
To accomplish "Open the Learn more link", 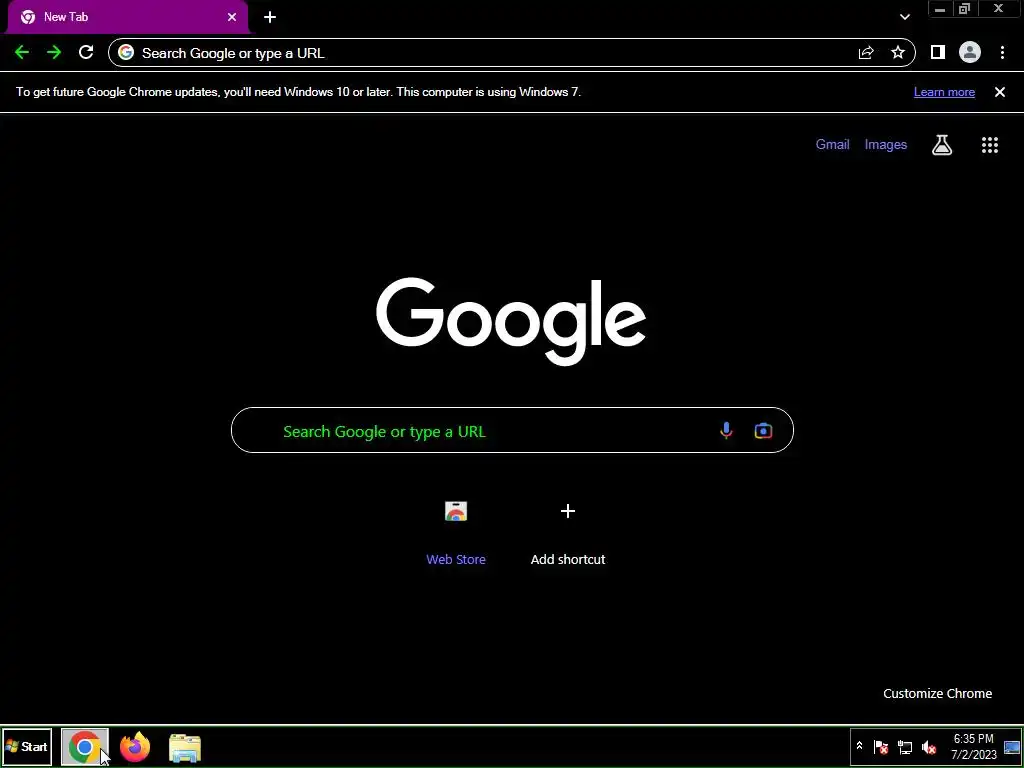I will point(944,92).
